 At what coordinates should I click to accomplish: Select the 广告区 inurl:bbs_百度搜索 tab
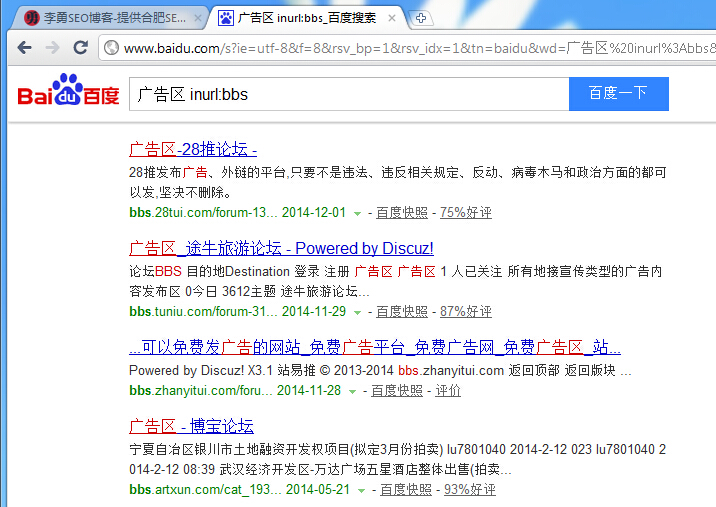307,18
